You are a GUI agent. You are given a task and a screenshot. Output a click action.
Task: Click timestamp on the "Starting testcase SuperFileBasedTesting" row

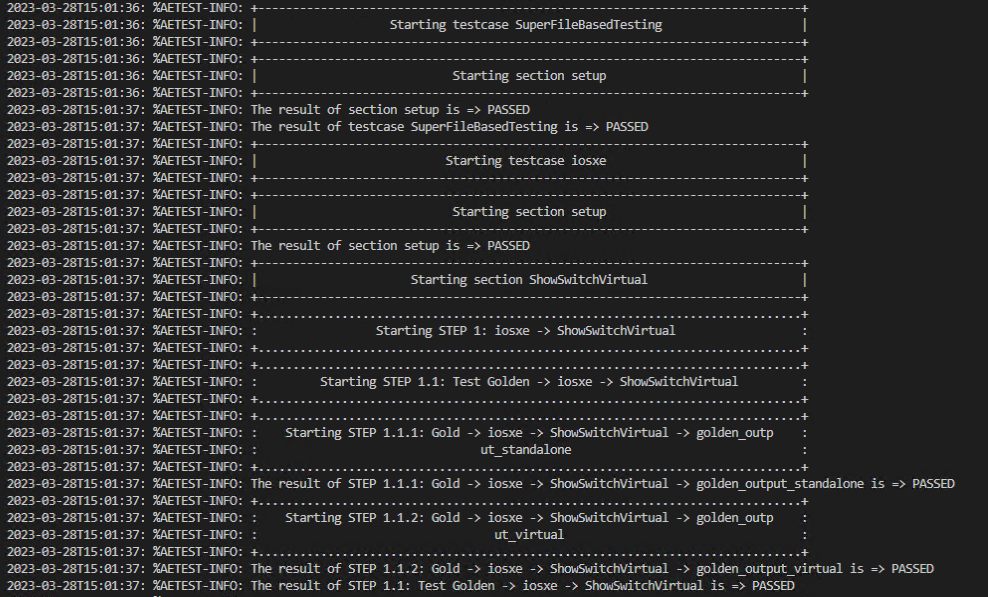coord(76,25)
